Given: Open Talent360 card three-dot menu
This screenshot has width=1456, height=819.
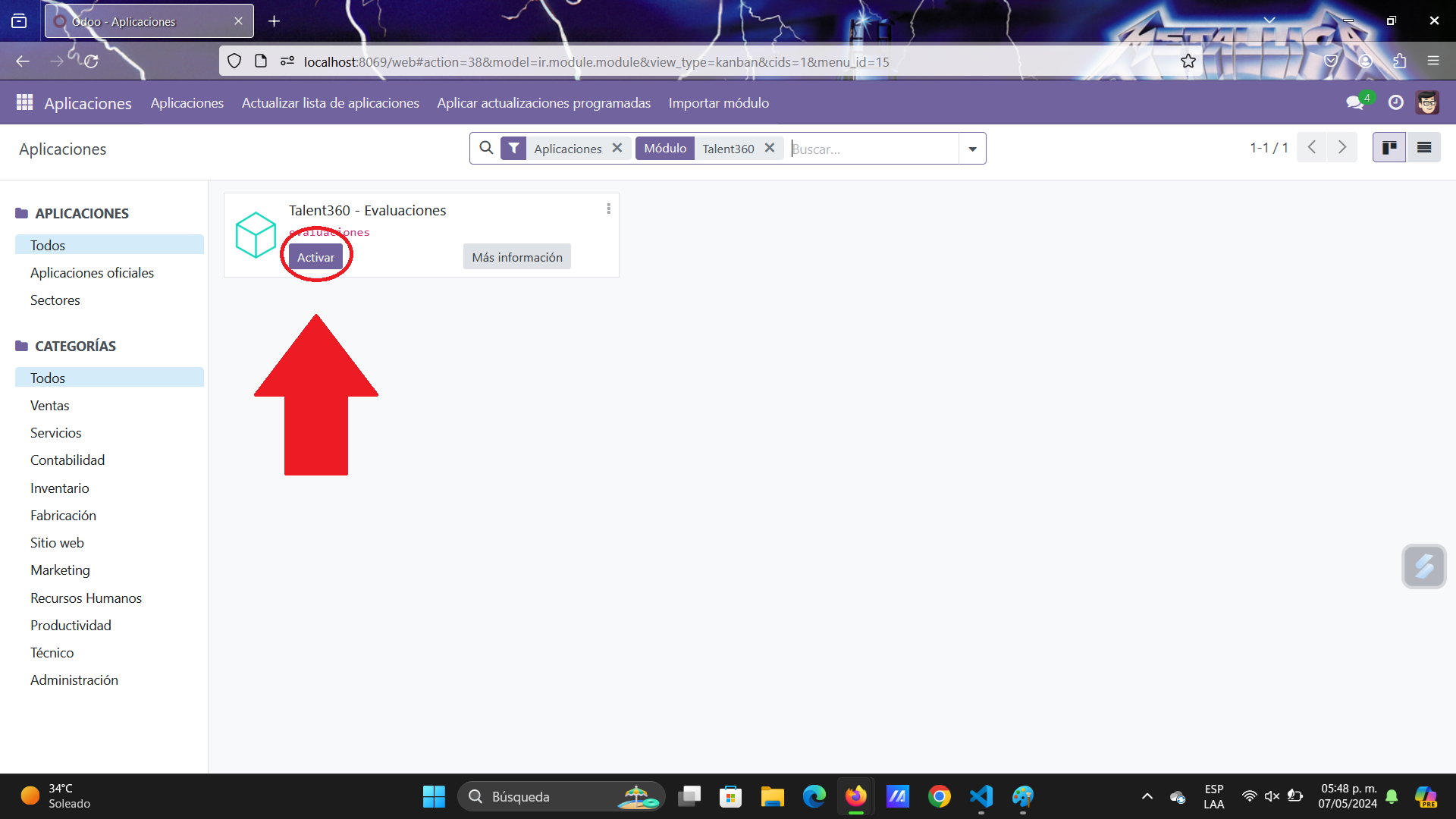Looking at the screenshot, I should click(x=608, y=209).
